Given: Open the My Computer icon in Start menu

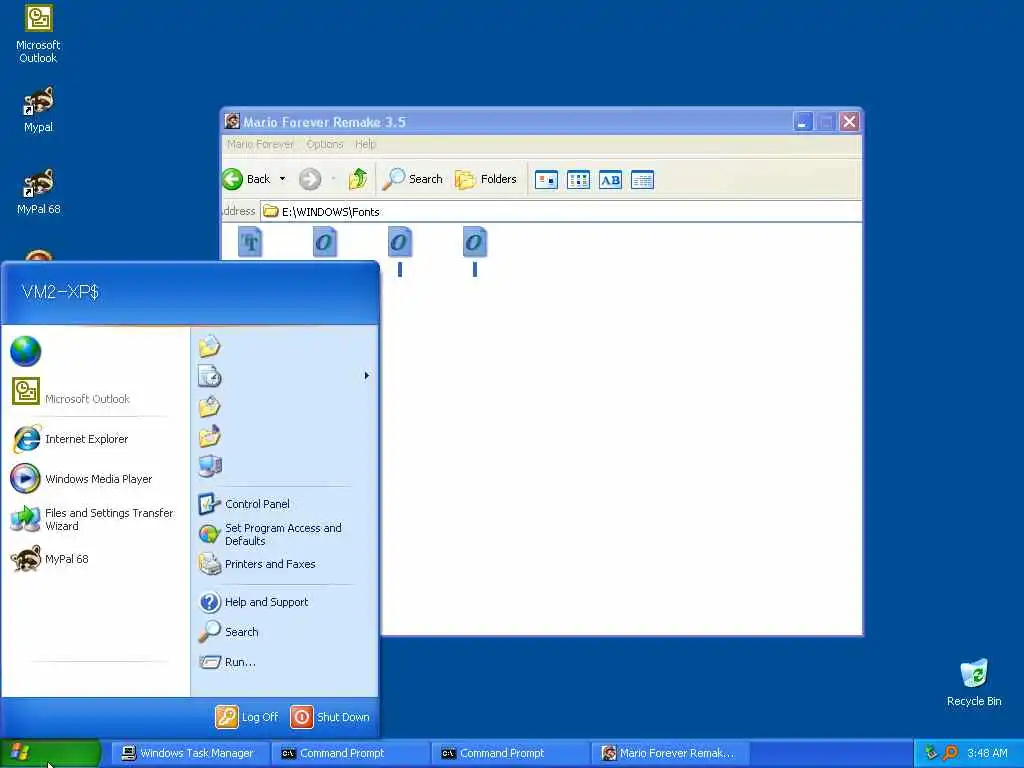Looking at the screenshot, I should pyautogui.click(x=210, y=466).
